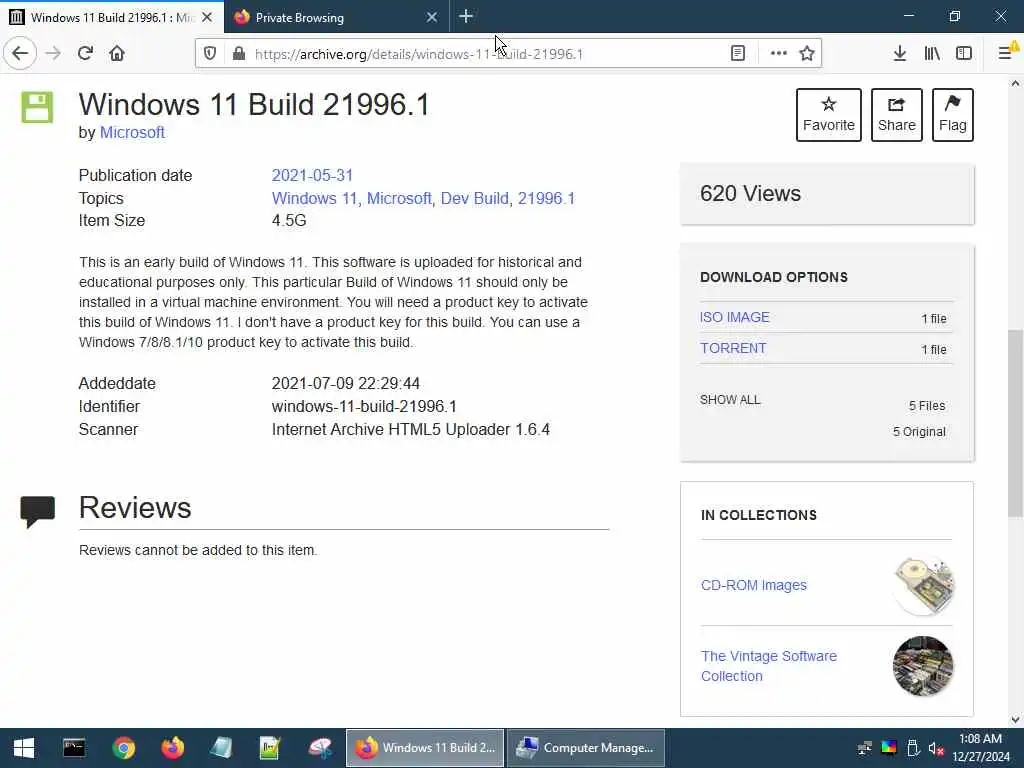Flag this archive item
Viewport: 1024px width, 768px height.
tap(953, 115)
